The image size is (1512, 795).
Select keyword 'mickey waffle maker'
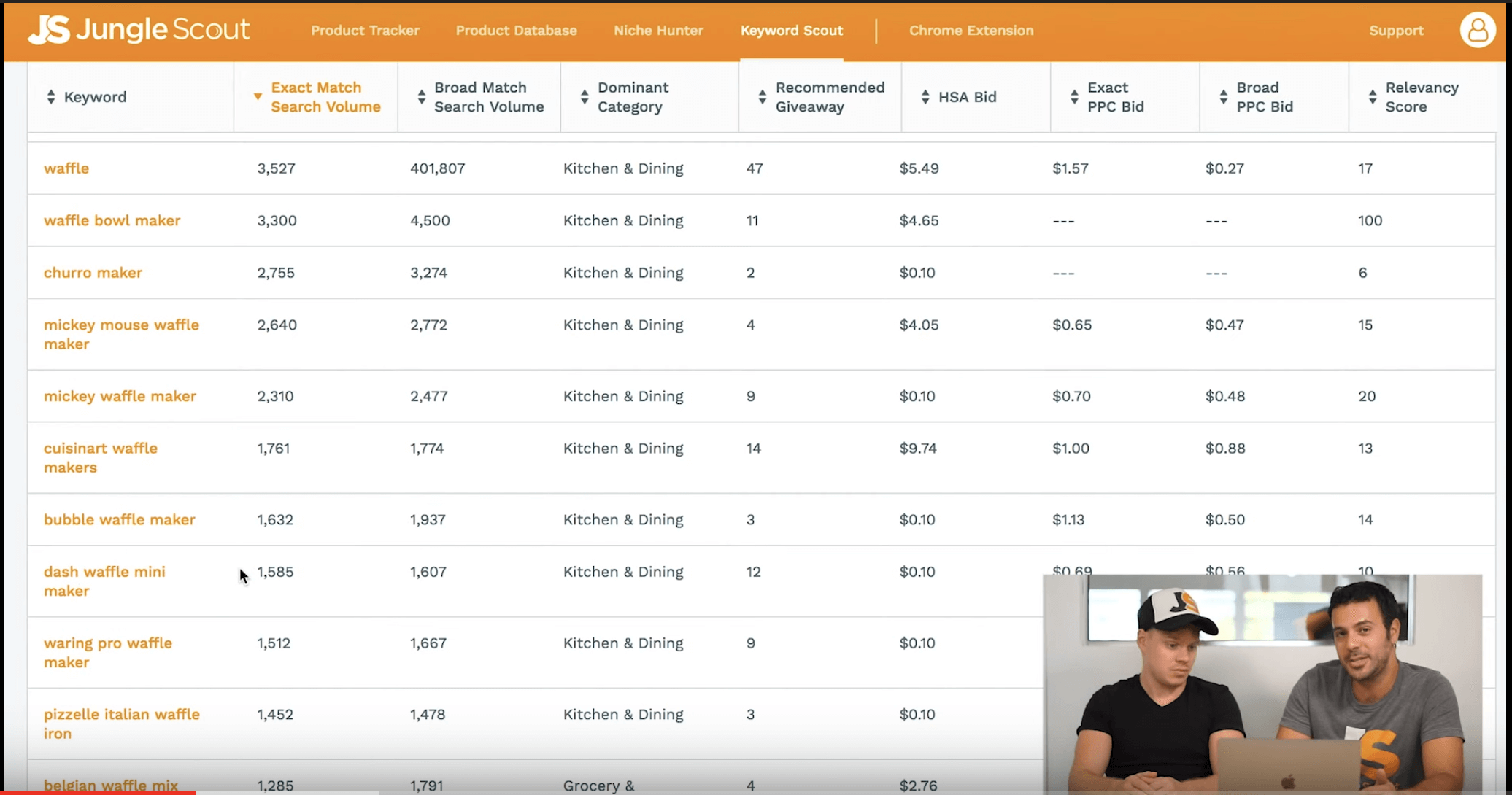[120, 396]
